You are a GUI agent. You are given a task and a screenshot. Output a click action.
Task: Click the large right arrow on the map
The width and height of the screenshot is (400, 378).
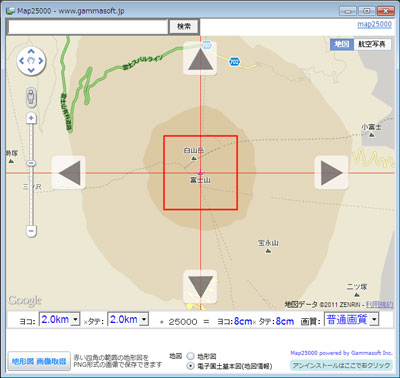click(x=331, y=173)
